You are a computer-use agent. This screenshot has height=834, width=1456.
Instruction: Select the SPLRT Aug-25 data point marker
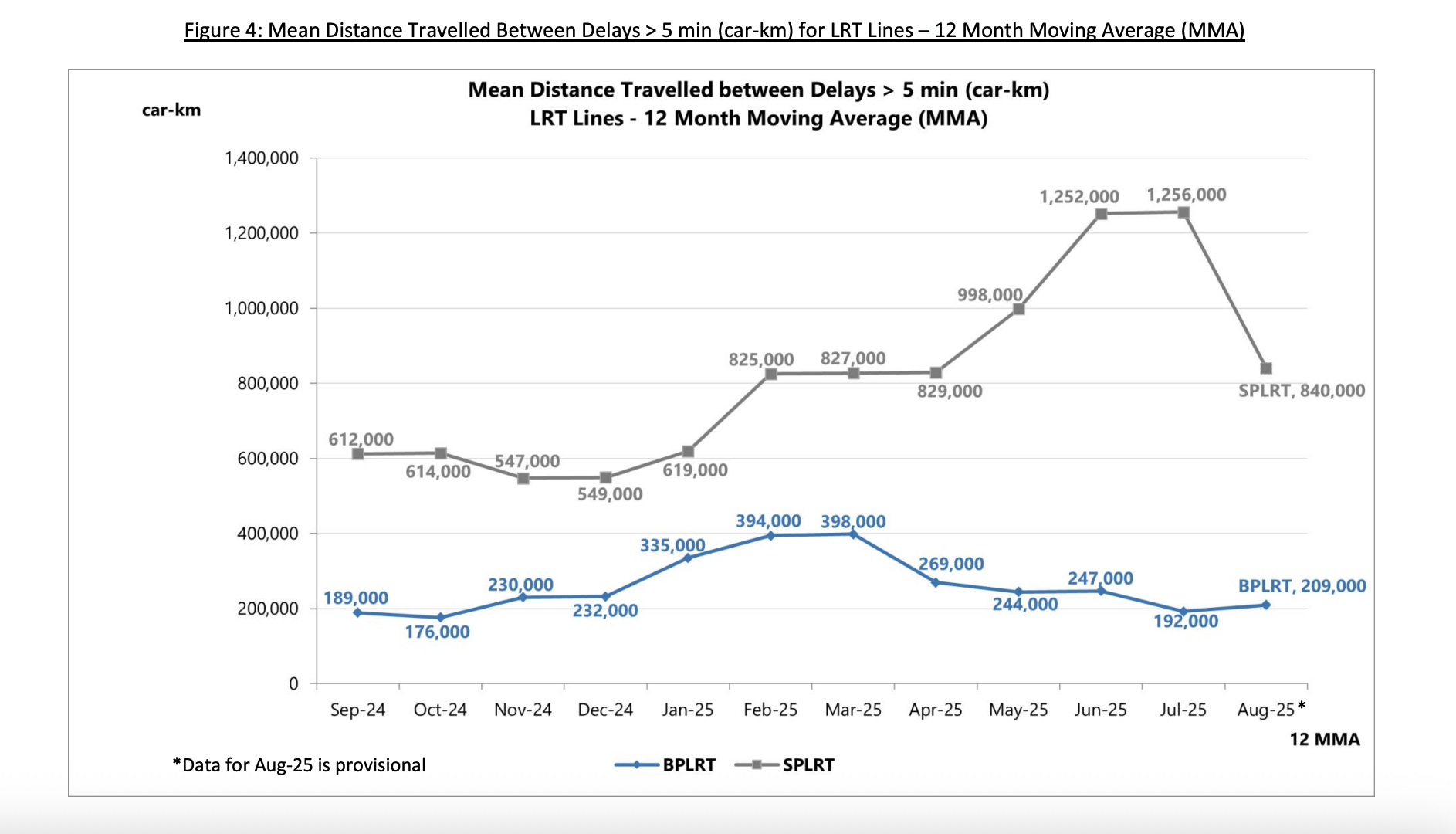tap(1266, 368)
